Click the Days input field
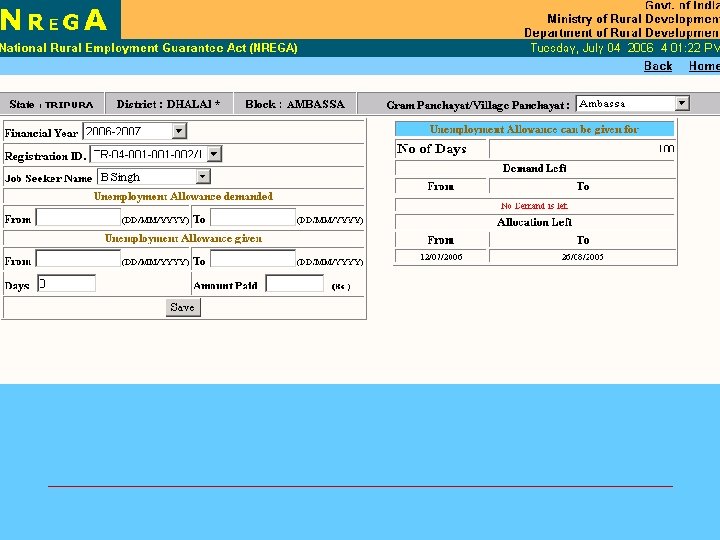 (67, 283)
